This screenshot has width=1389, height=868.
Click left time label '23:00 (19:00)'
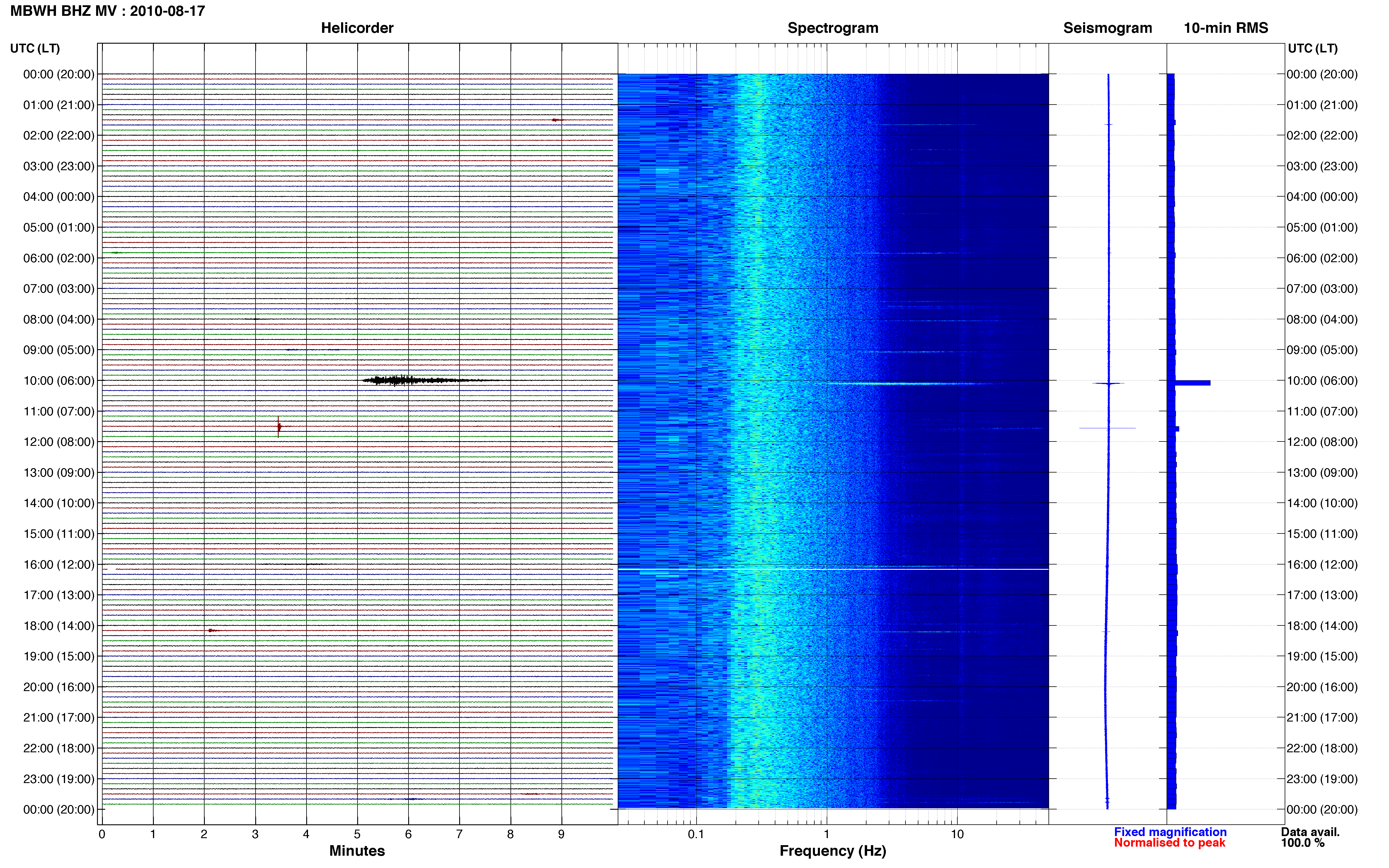point(59,779)
